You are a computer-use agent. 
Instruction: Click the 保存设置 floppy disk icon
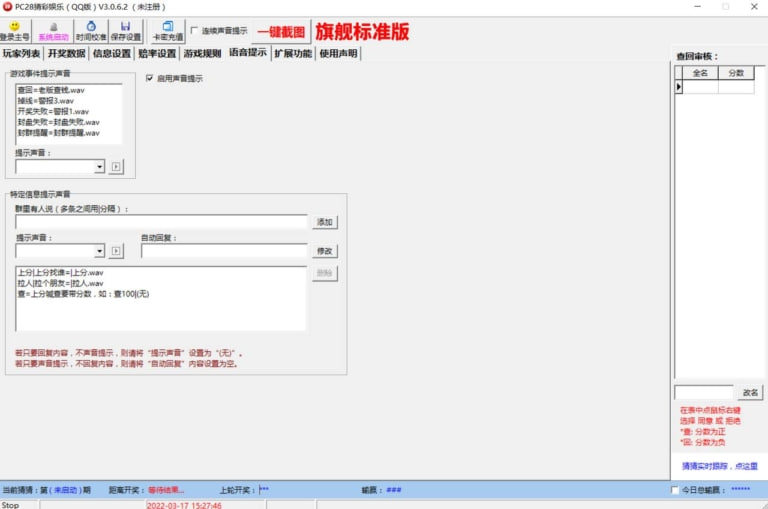125,28
